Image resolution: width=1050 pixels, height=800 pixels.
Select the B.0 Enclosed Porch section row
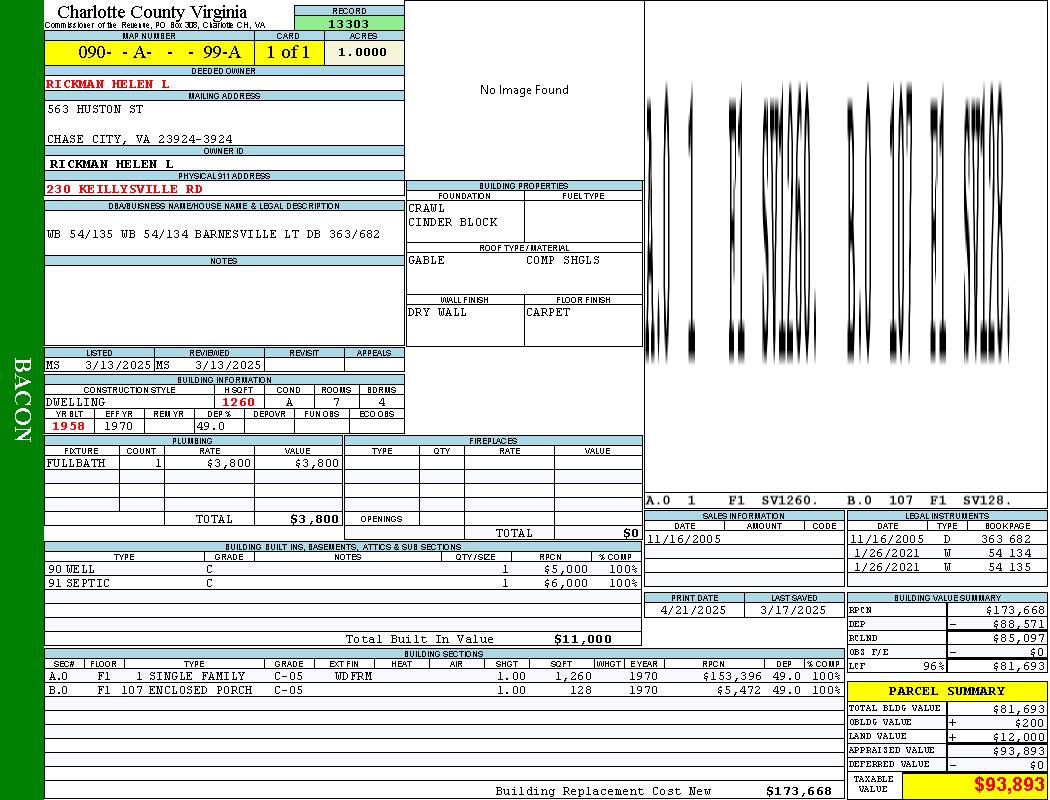point(444,690)
